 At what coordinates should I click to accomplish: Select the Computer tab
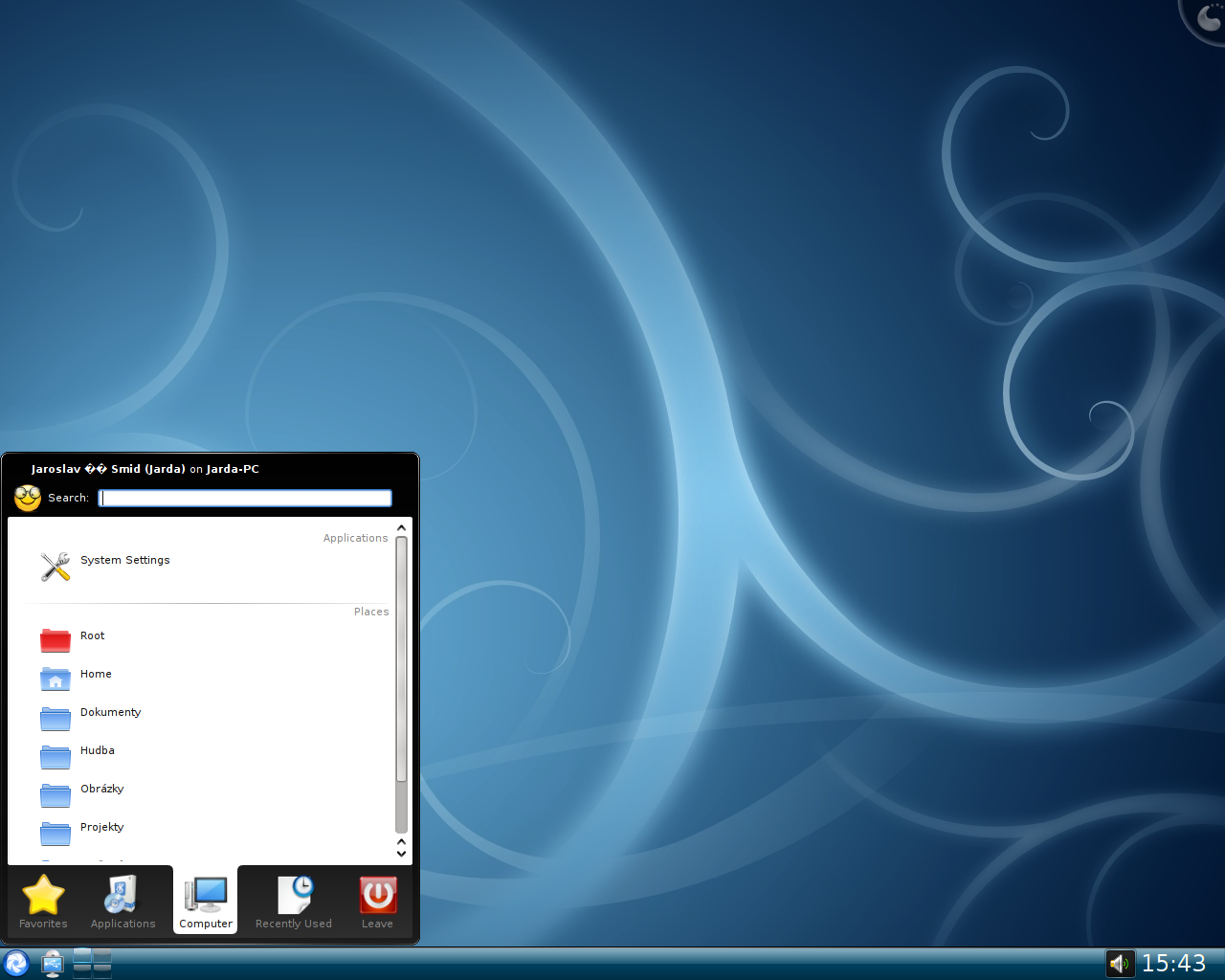(x=206, y=902)
